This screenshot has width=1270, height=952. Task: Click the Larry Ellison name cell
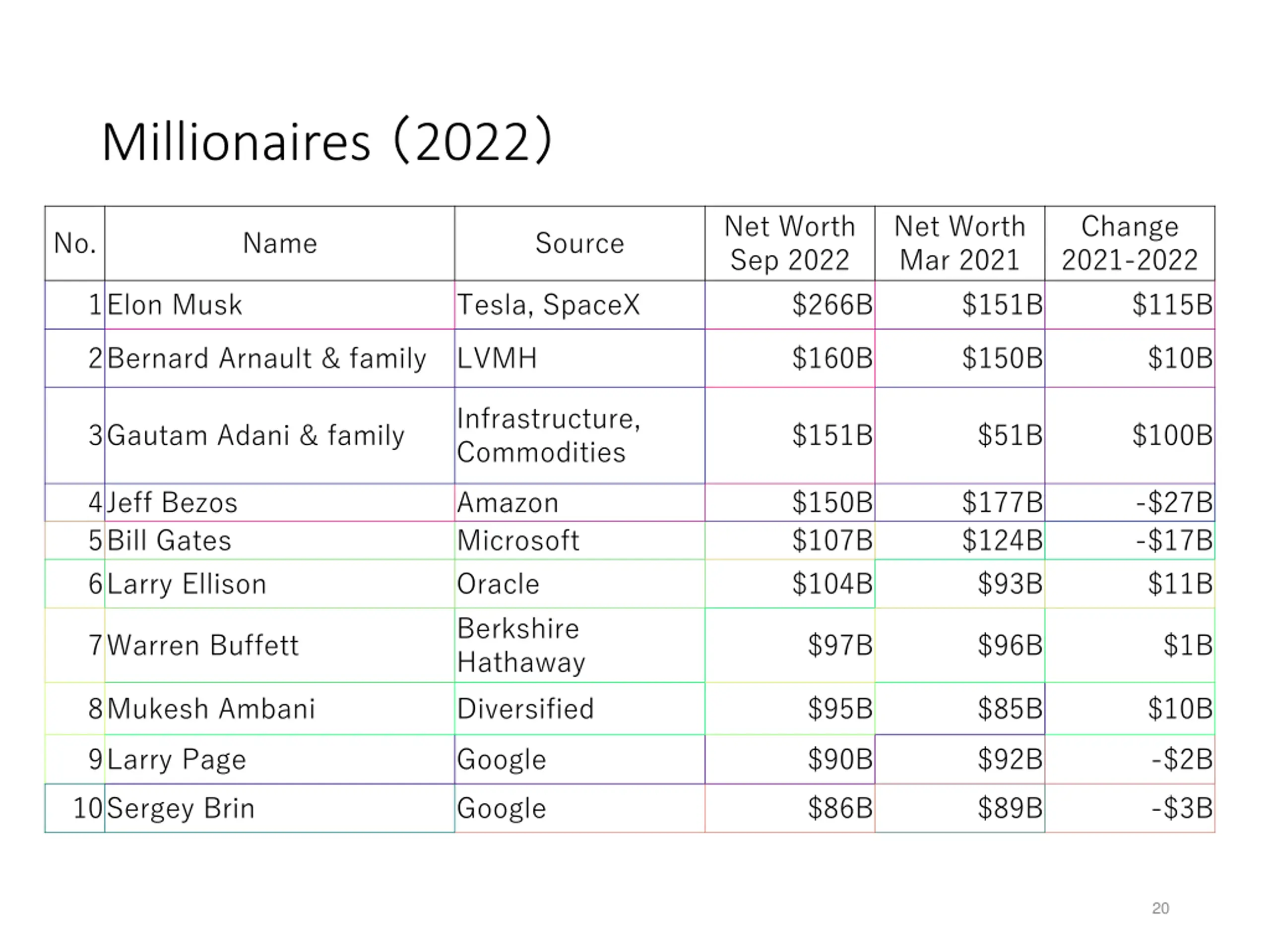click(x=280, y=584)
